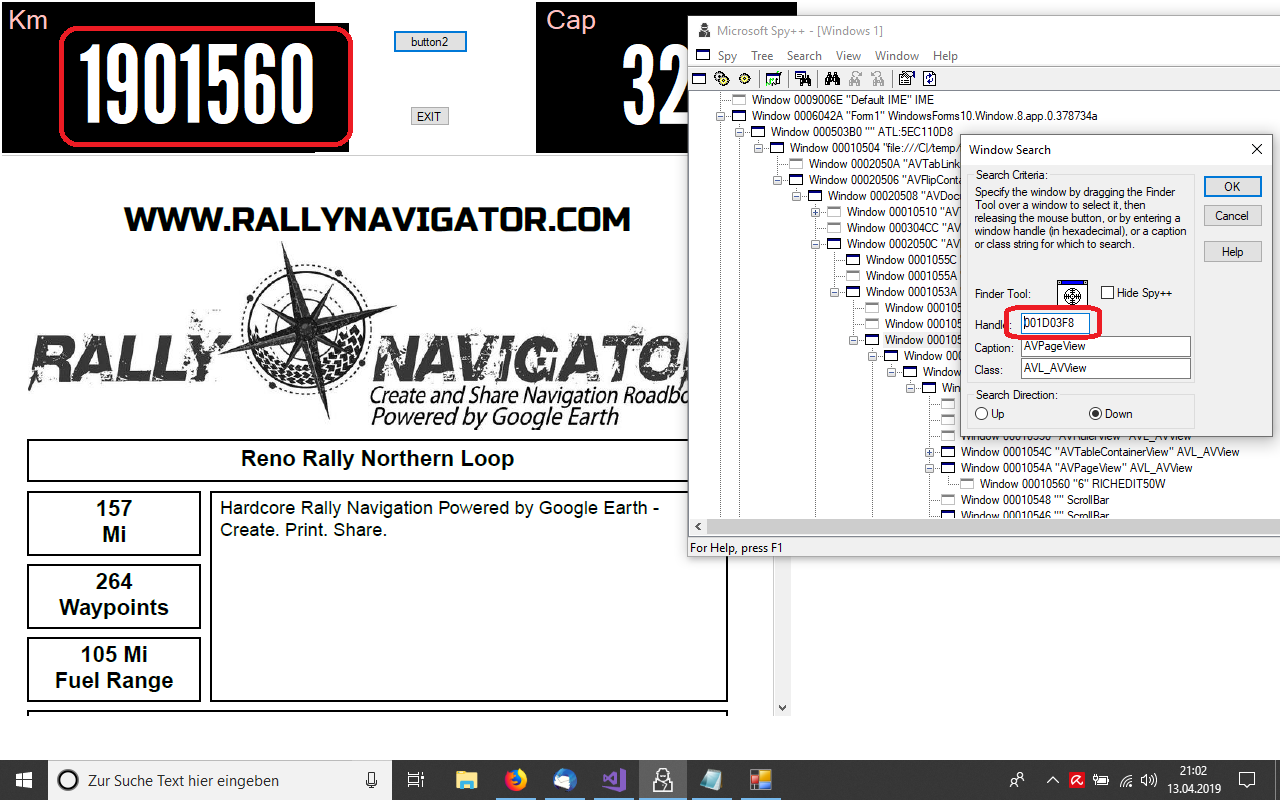
Task: Collapse the Window 00020506 AVFlipContainer node
Action: [x=778, y=180]
